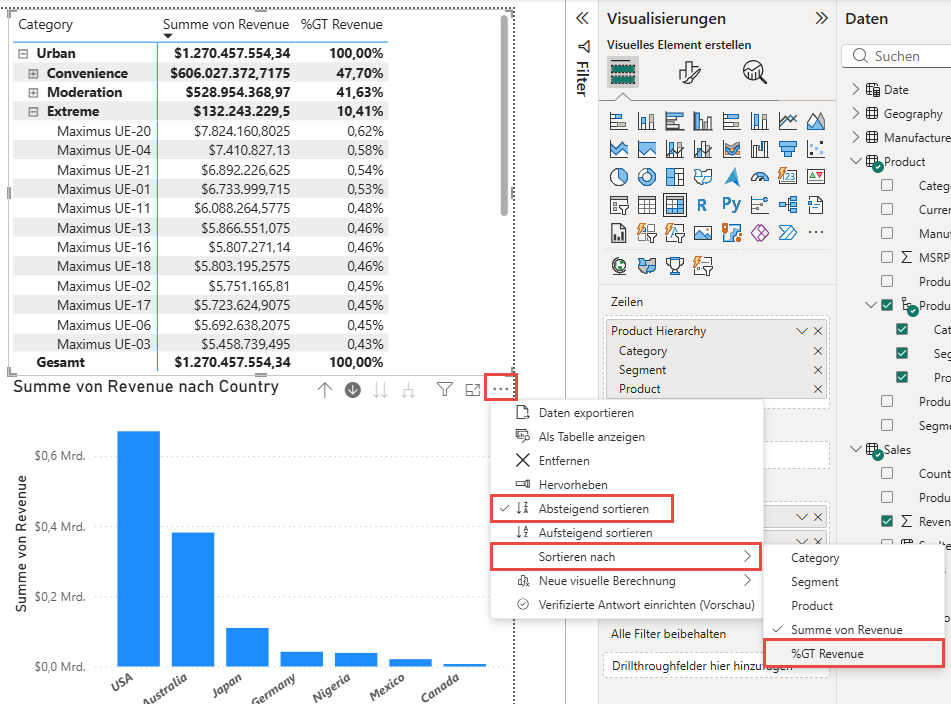Expand the Moderation row in matrix

[33, 93]
